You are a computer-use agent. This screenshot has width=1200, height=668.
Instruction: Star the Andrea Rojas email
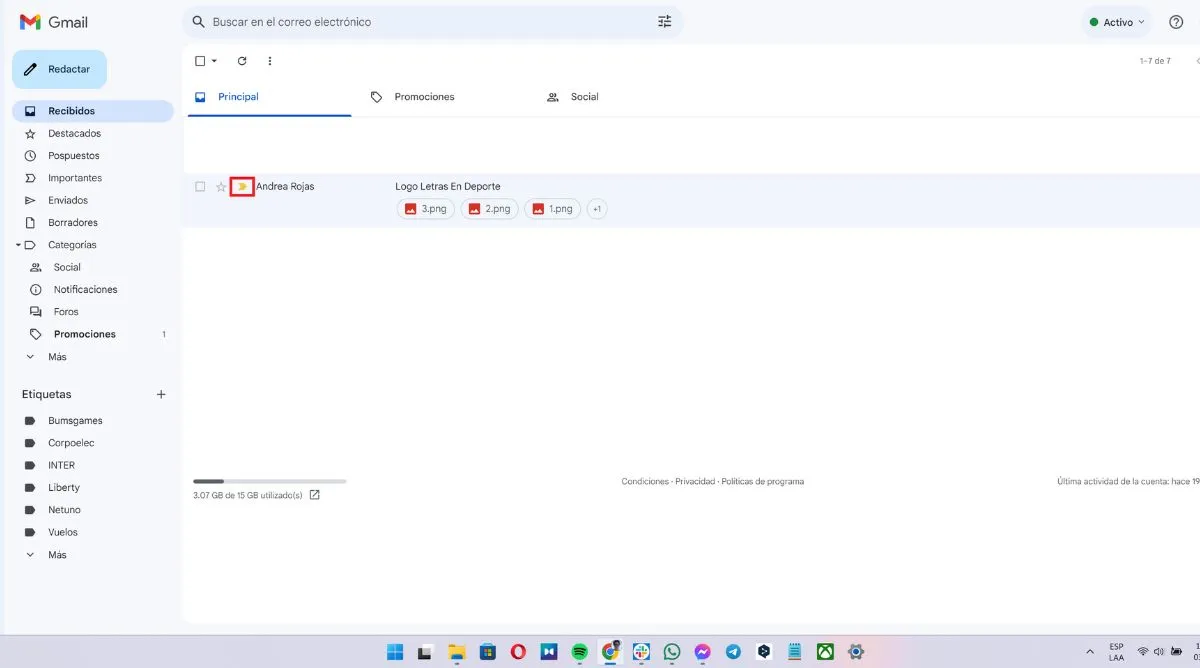click(220, 186)
